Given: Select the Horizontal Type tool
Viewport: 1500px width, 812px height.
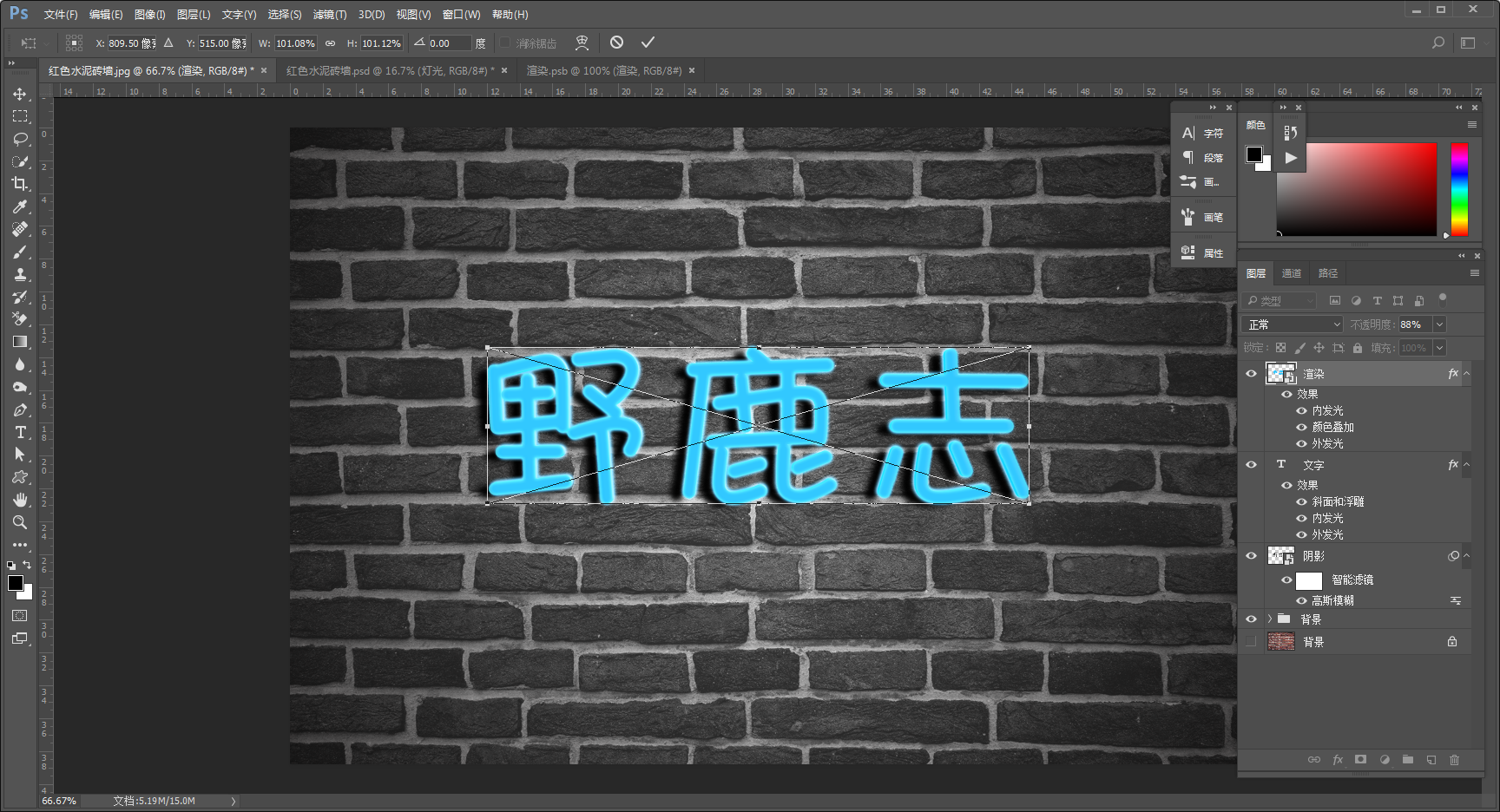Looking at the screenshot, I should tap(20, 432).
